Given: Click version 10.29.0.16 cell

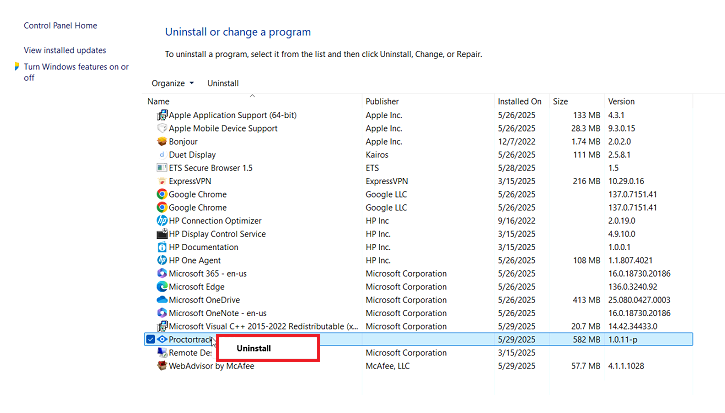Looking at the screenshot, I should [x=626, y=181].
